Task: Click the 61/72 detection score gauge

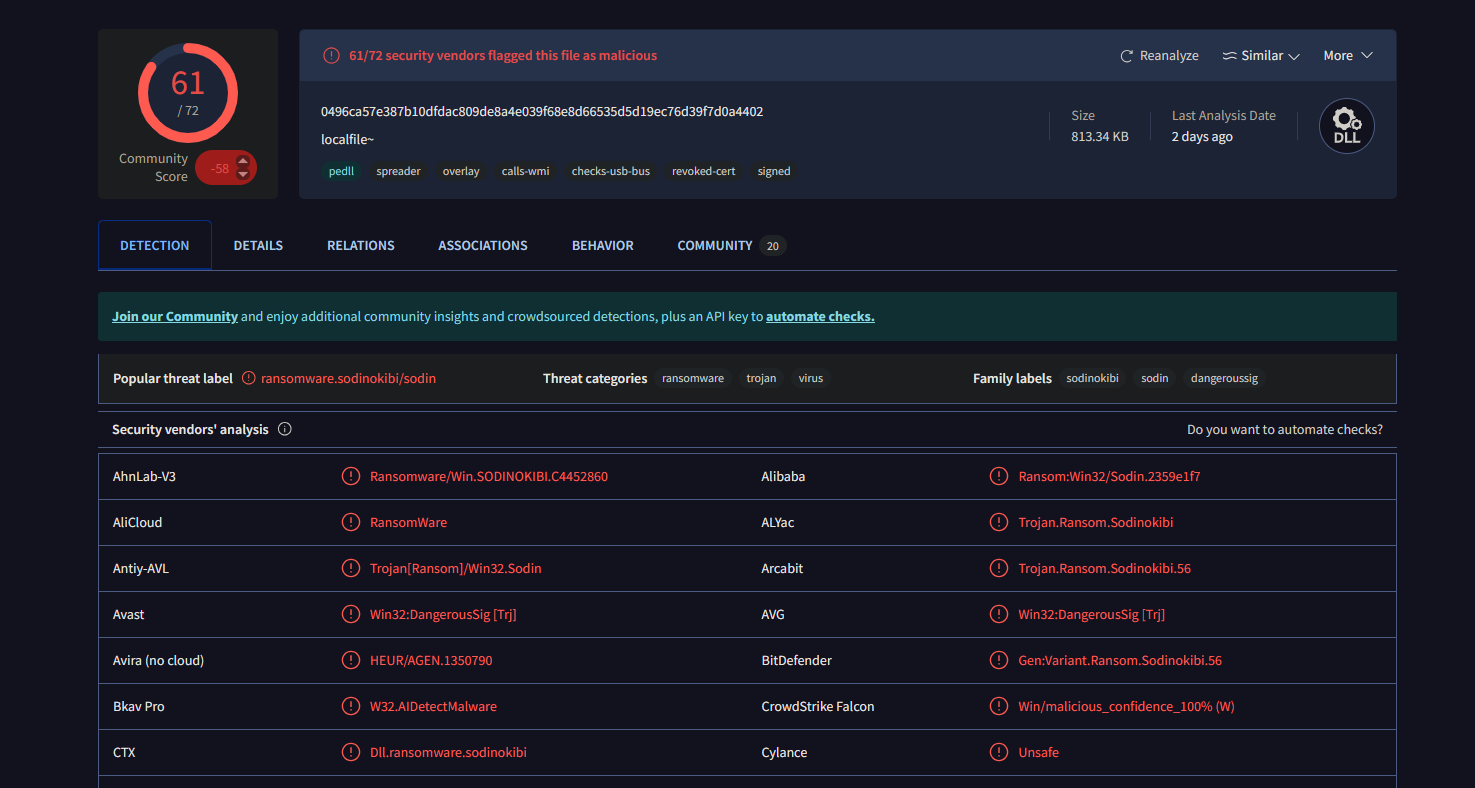Action: [188, 93]
